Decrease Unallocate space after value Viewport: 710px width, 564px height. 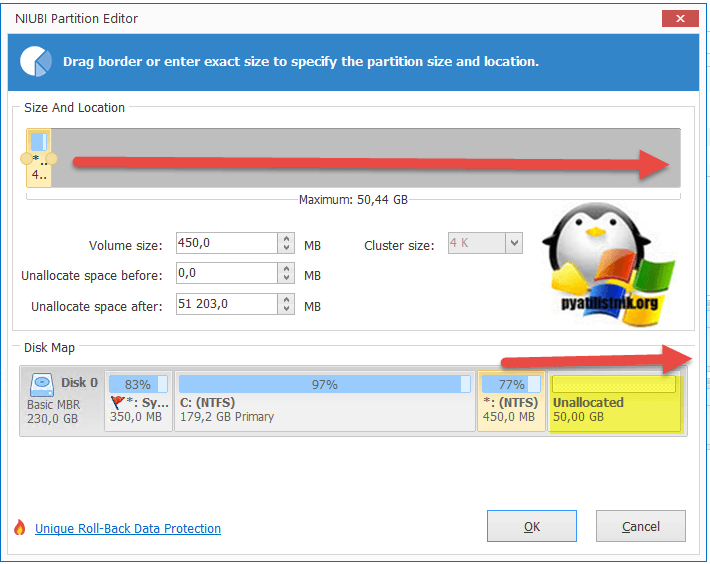pyautogui.click(x=286, y=309)
